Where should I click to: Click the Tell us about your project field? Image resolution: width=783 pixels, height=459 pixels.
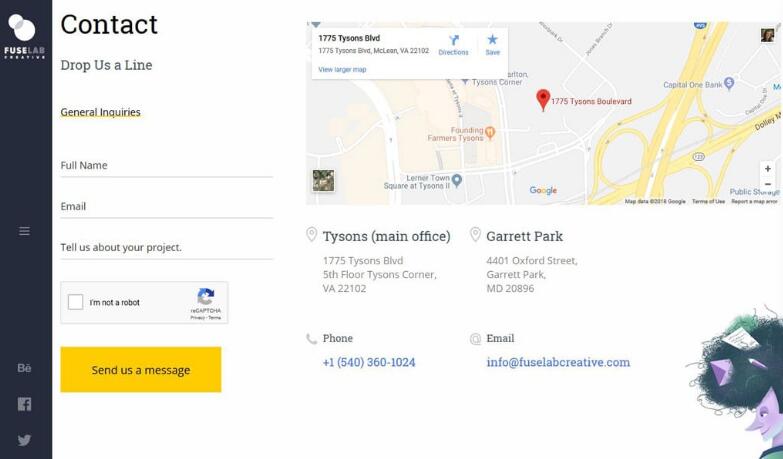pos(167,247)
